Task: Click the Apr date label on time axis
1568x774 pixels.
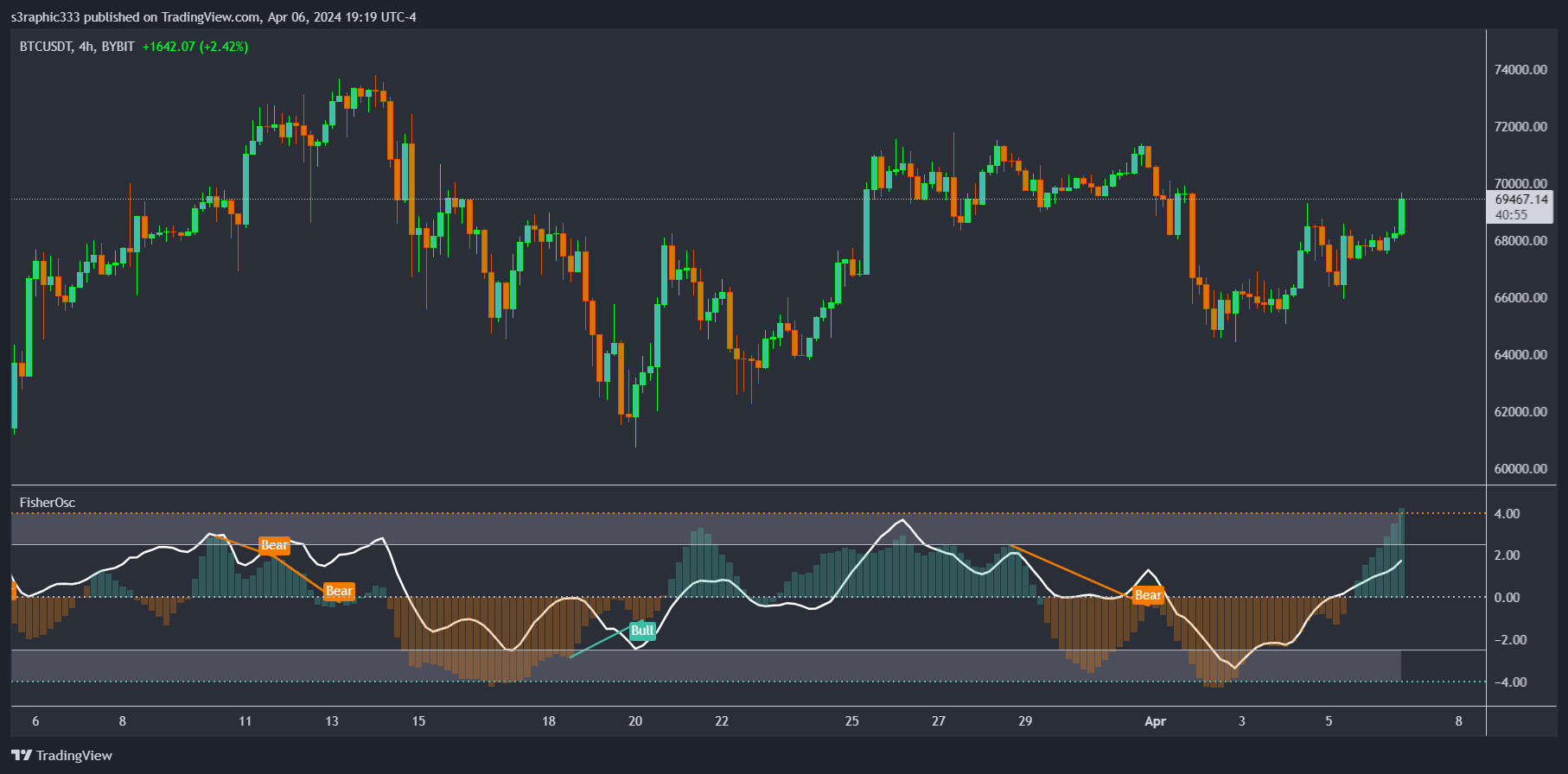Action: coord(1155,721)
